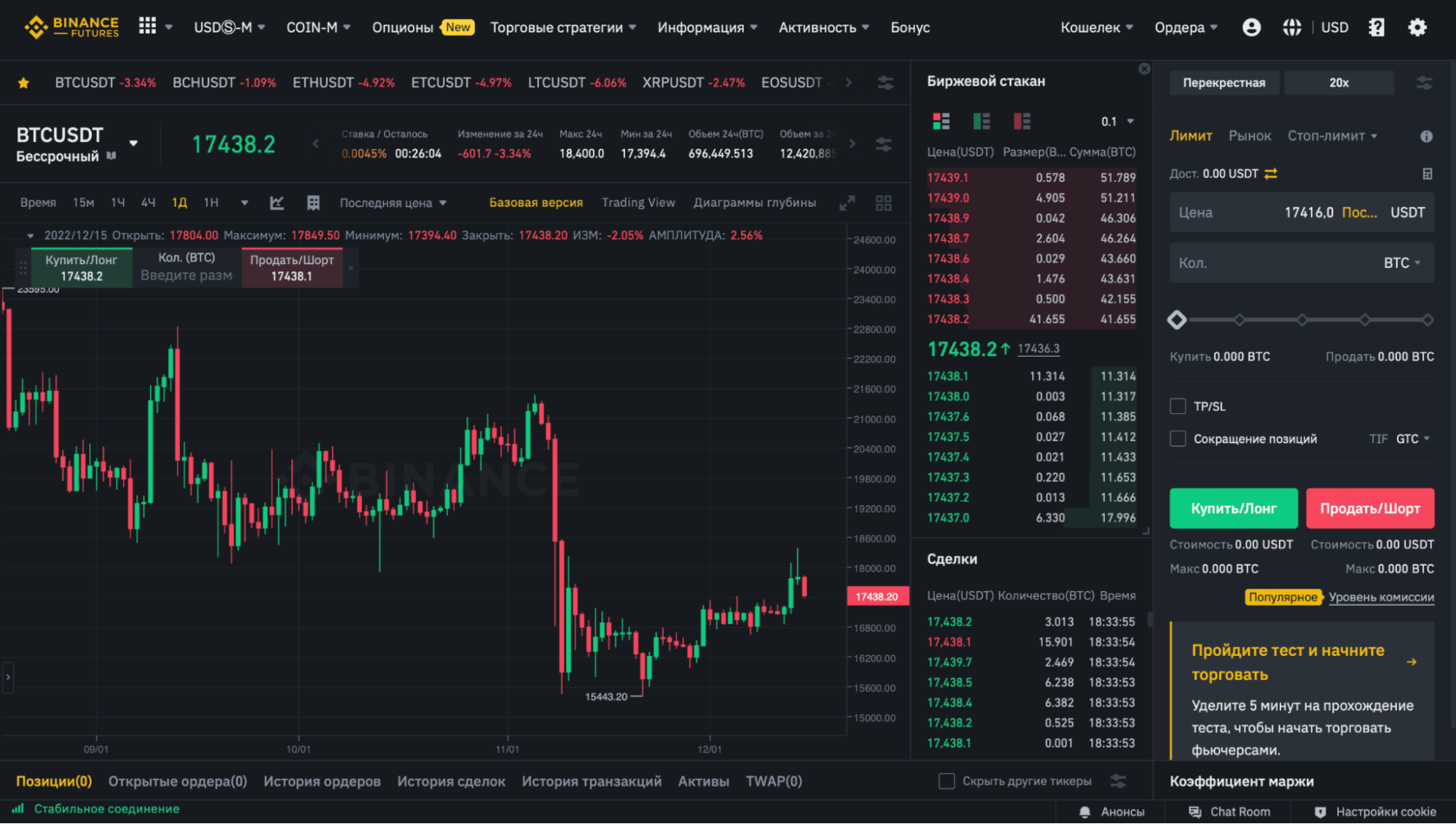Switch the chart layout grid
Screen dimensions: 1456x824
pos(884,203)
